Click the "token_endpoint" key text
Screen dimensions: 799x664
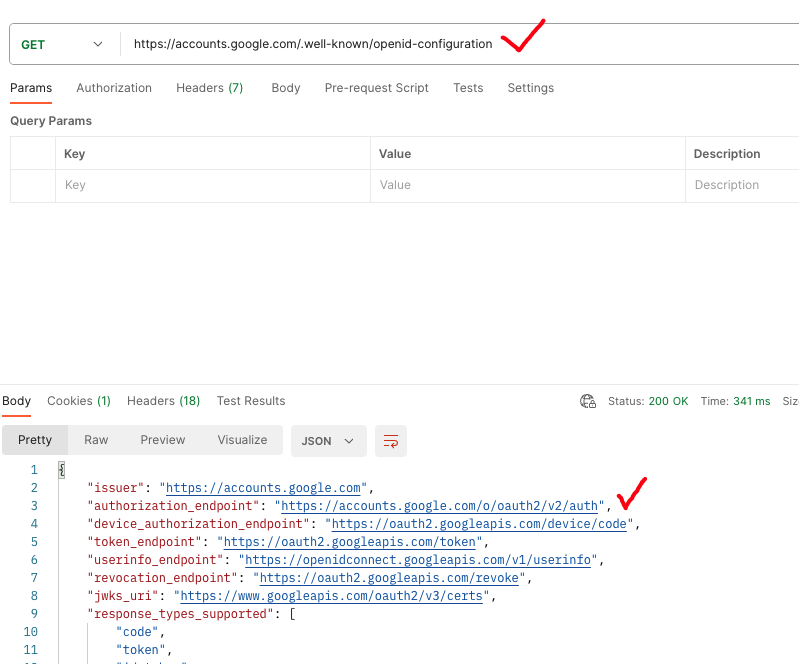[145, 542]
